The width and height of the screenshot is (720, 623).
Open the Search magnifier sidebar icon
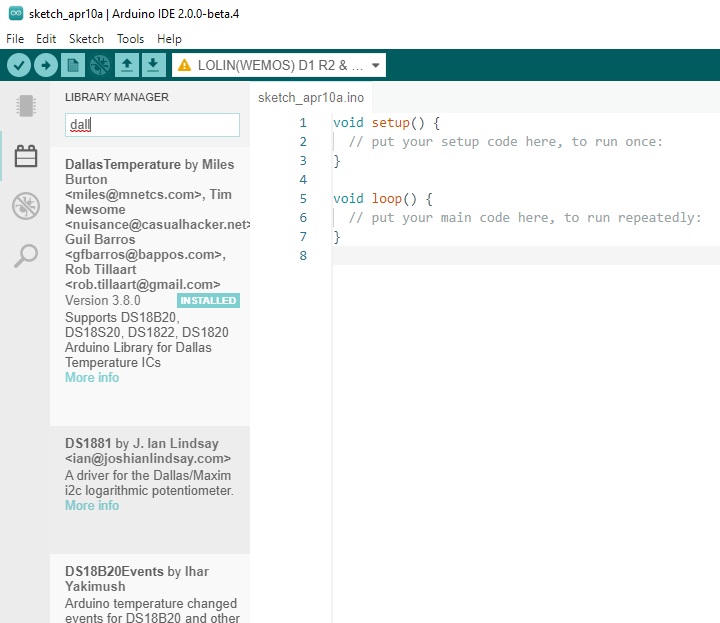pyautogui.click(x=26, y=255)
